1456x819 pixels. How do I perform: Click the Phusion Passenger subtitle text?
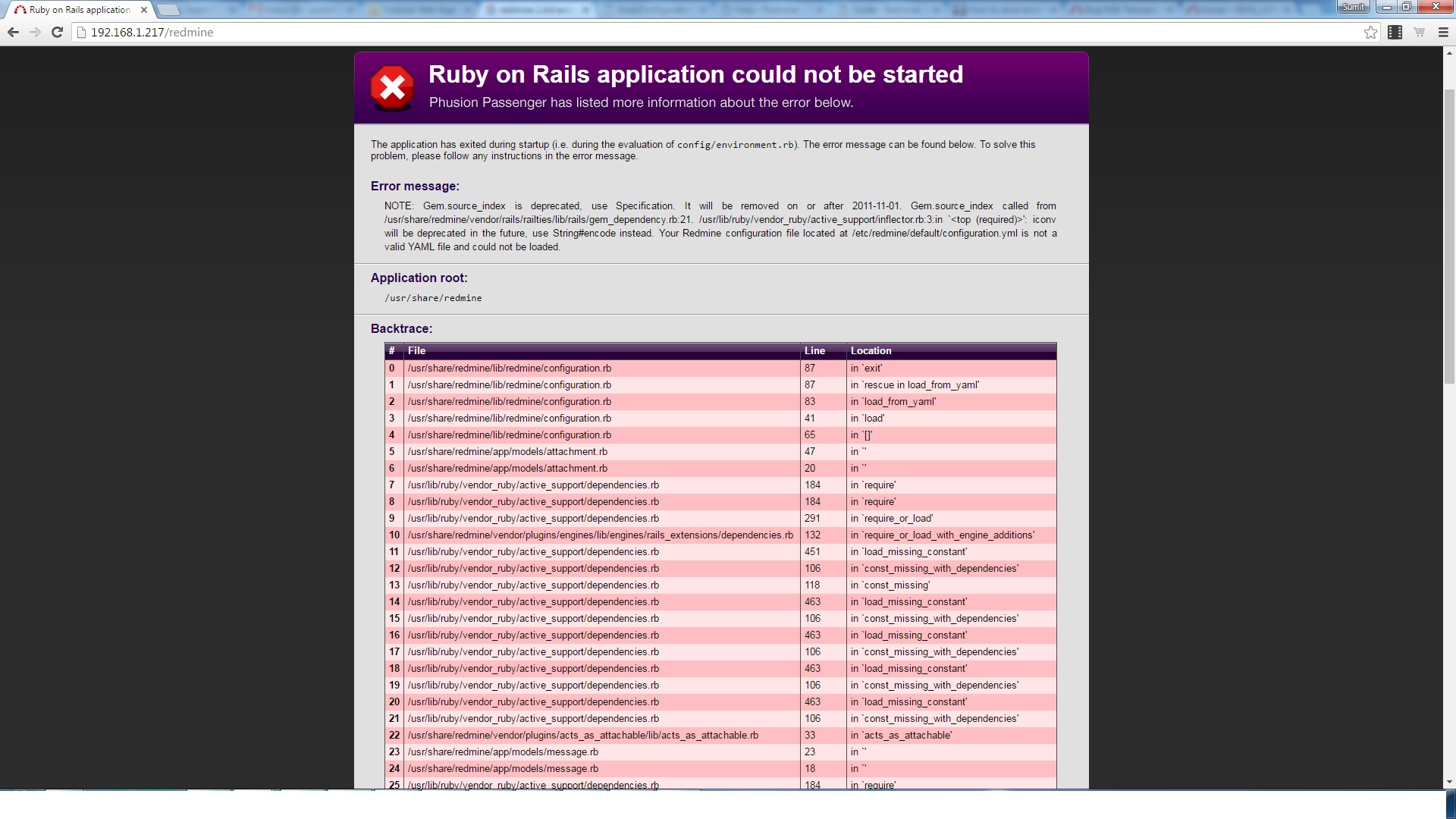click(641, 102)
